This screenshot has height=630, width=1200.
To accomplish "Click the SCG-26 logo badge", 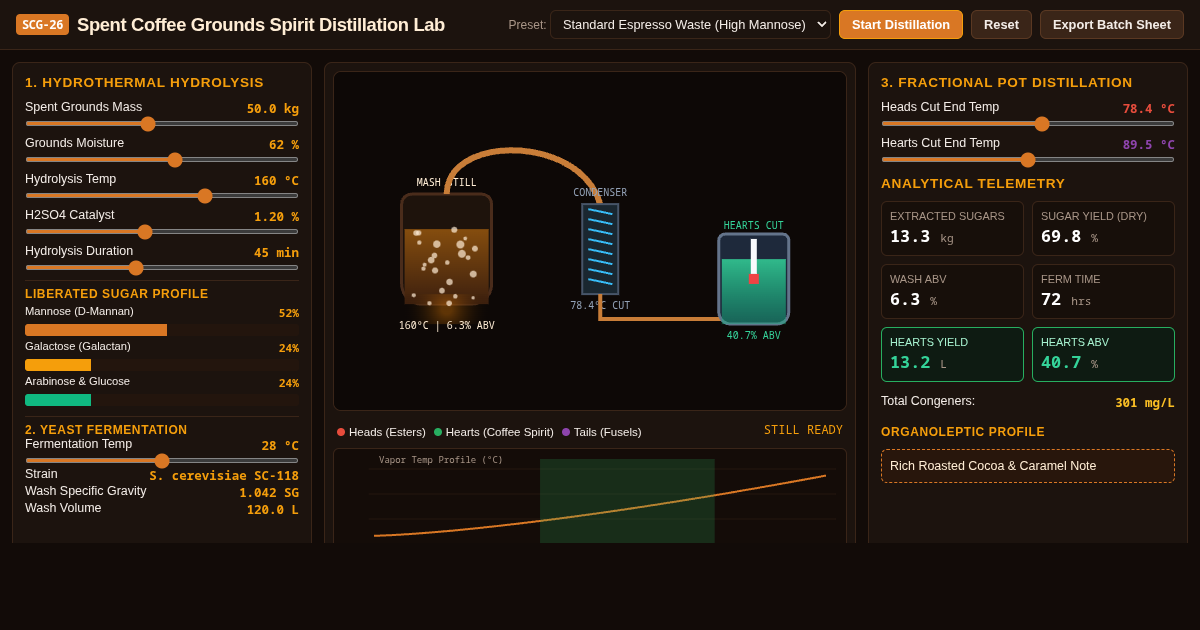I will (42, 25).
